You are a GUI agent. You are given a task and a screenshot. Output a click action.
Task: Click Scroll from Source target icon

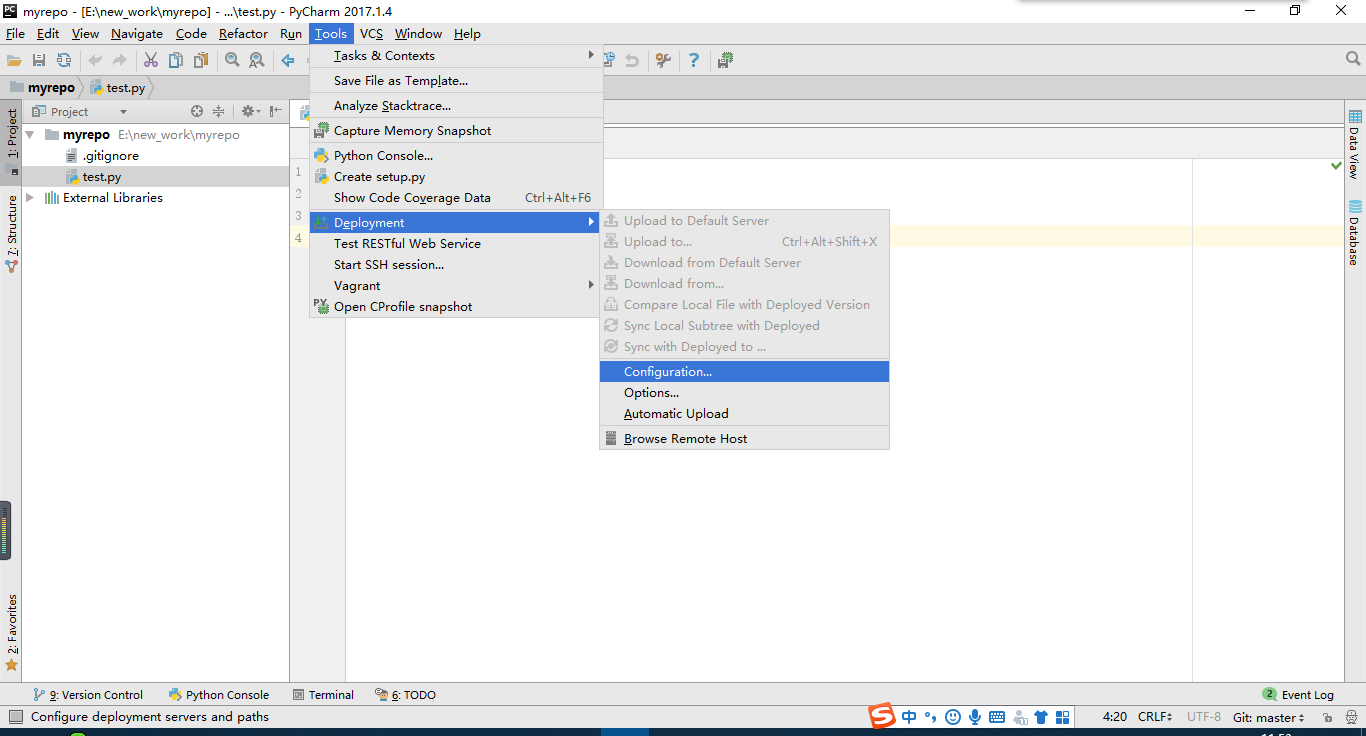[197, 112]
